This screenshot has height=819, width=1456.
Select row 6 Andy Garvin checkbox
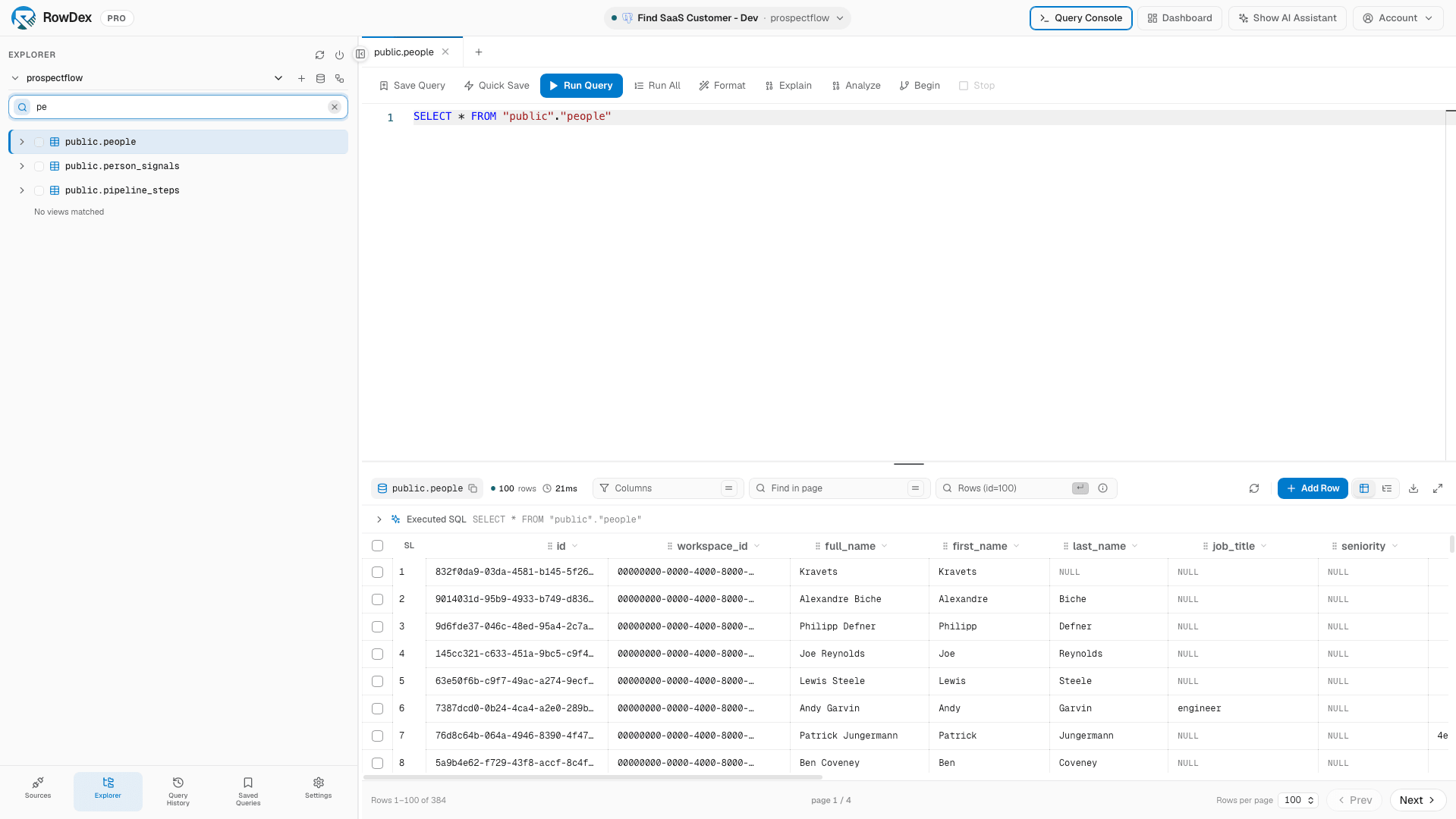377,709
